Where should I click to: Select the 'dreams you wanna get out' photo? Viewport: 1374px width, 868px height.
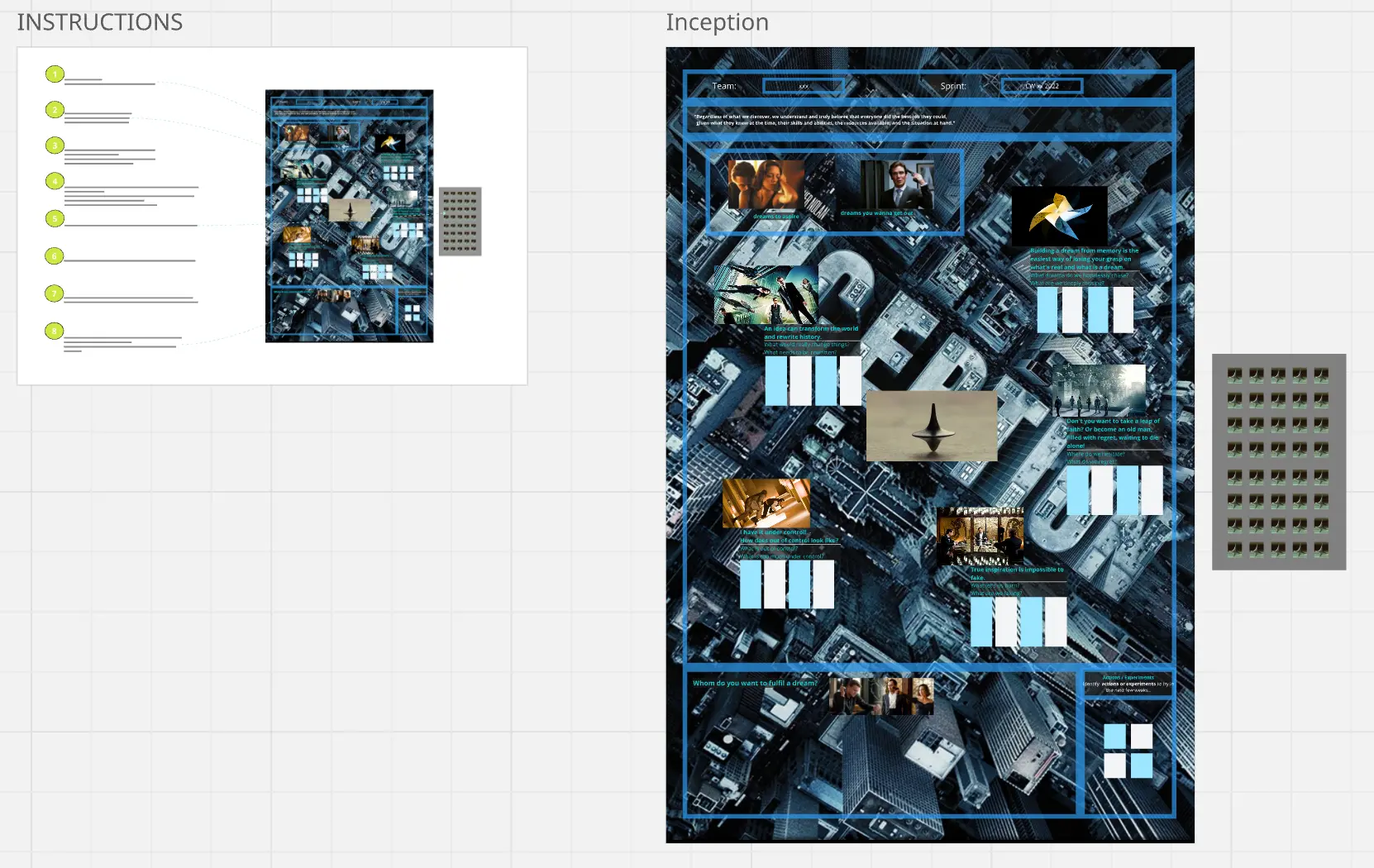pos(896,184)
